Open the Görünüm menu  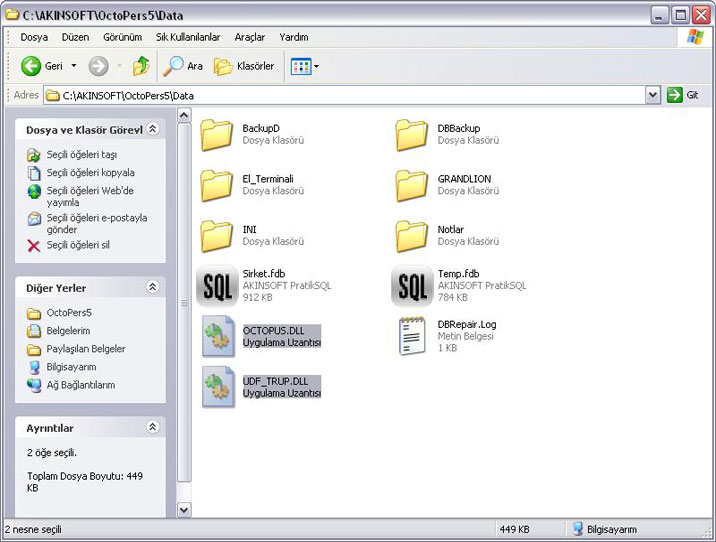tap(122, 37)
